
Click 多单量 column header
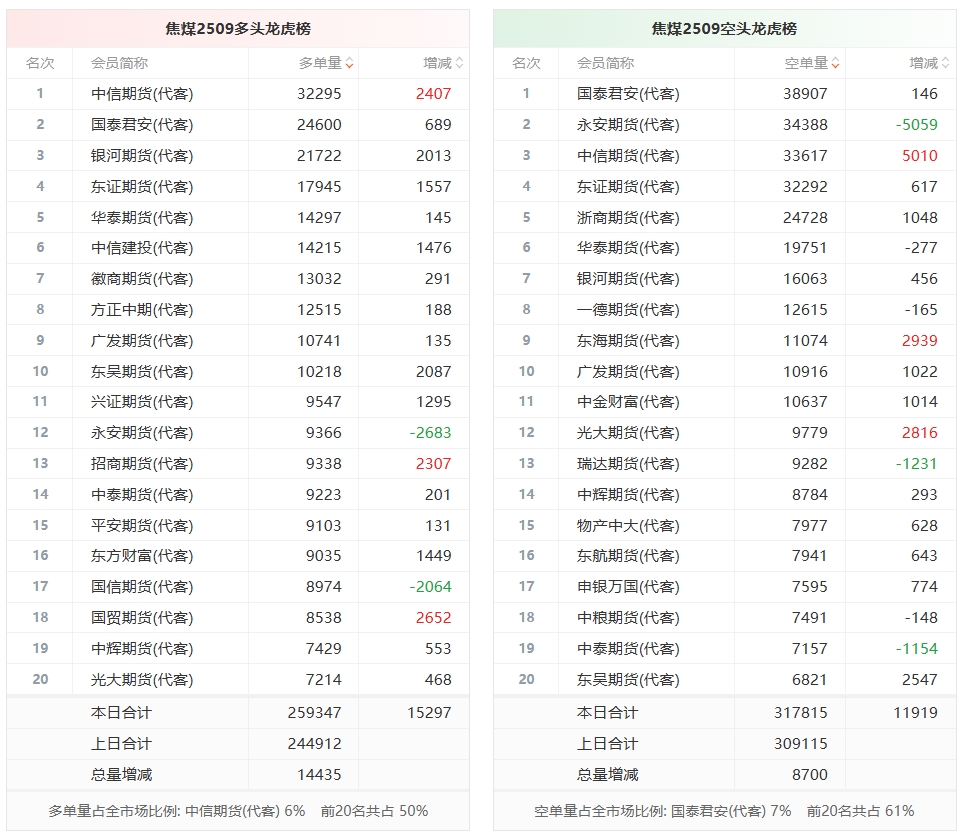click(320, 63)
